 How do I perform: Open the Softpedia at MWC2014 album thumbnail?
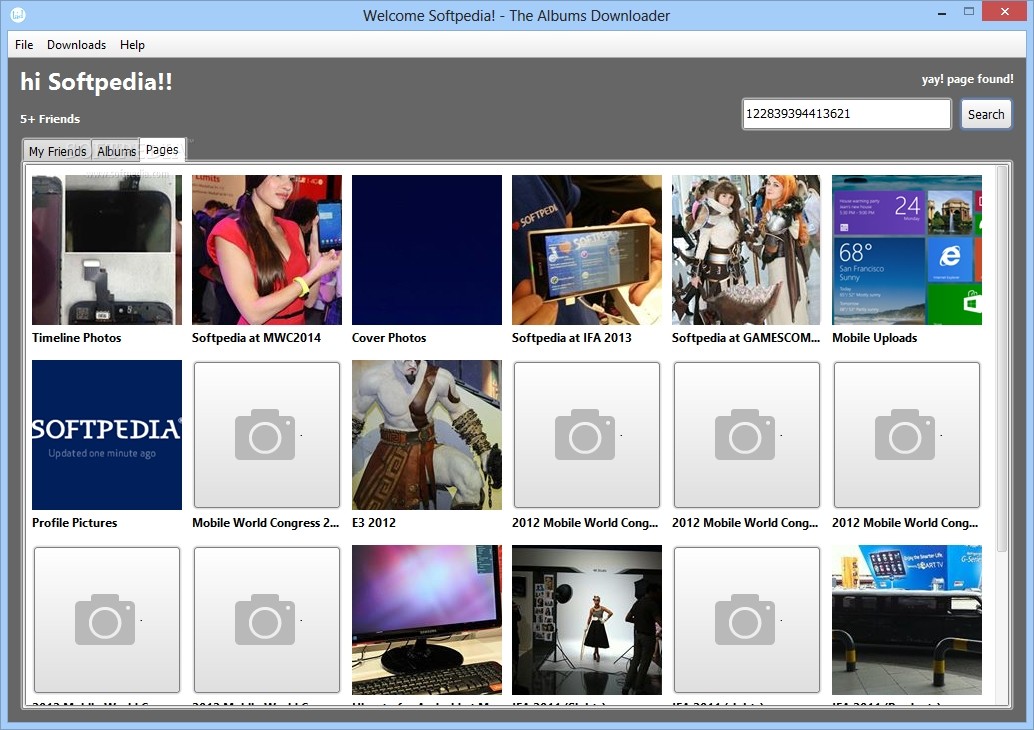(267, 249)
